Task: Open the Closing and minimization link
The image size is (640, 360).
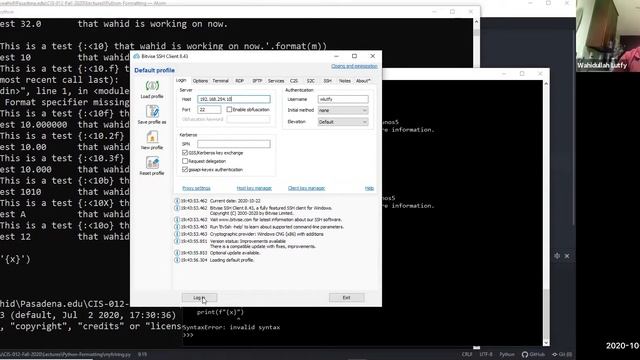Action: tap(354, 66)
